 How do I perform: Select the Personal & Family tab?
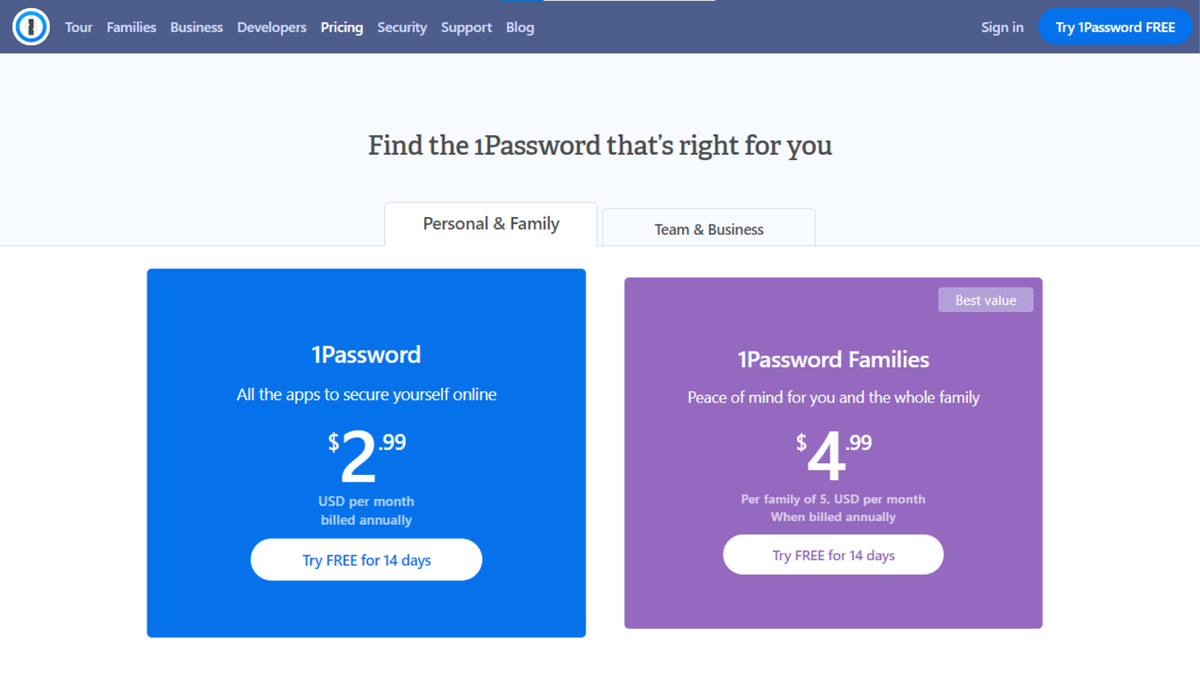click(490, 223)
